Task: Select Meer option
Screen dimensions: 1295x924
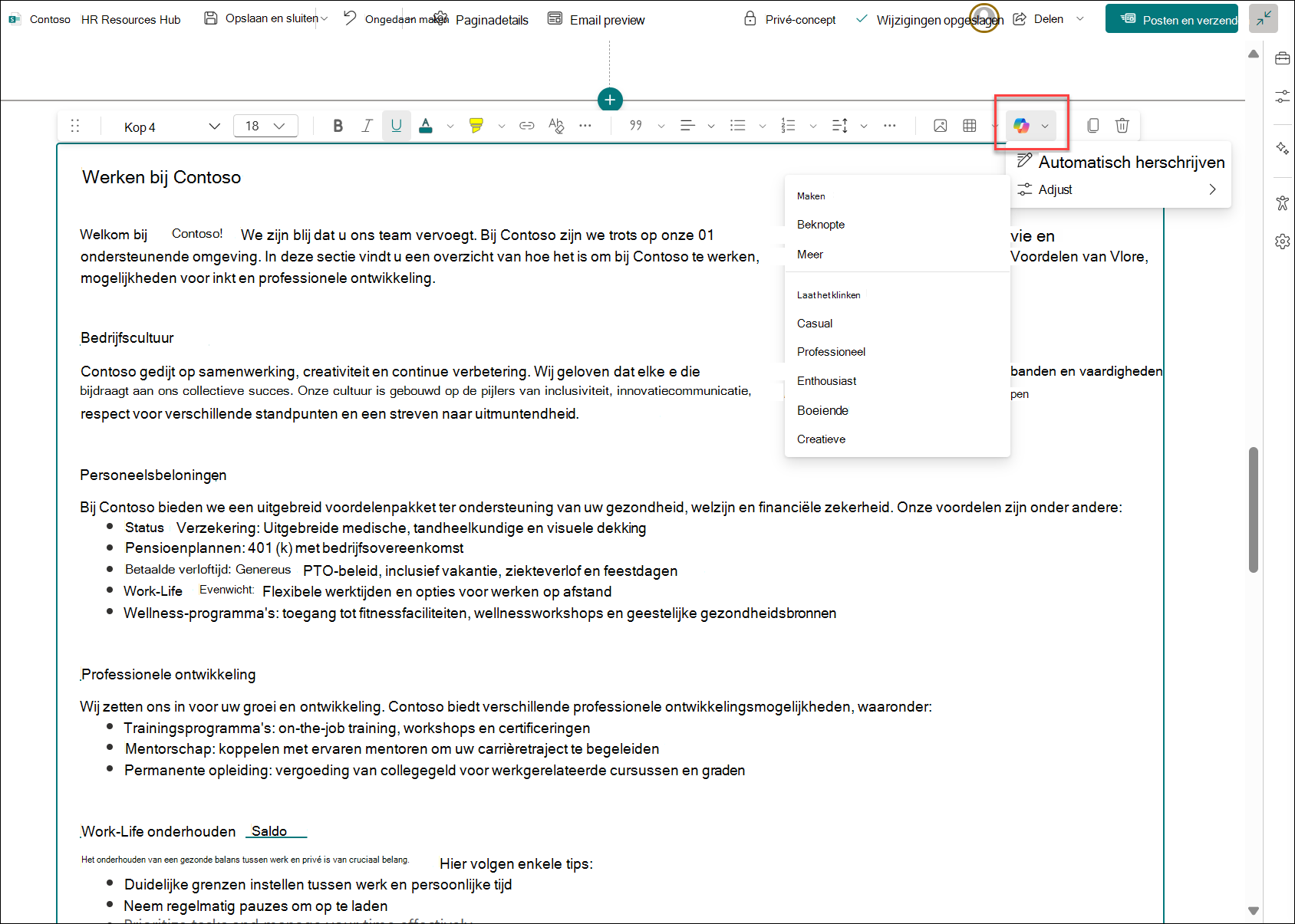Action: (x=897, y=255)
